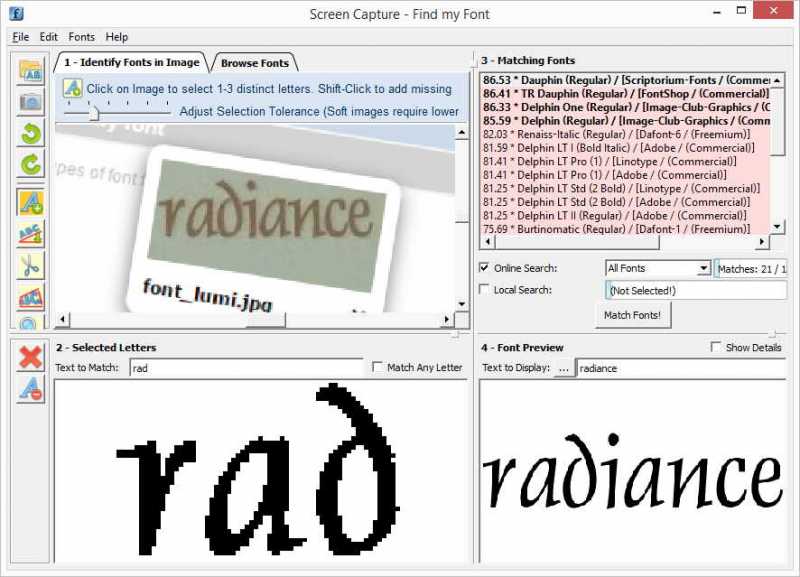Select the Dauphin (Regular) Scriptorium-Fonts match

(626, 80)
